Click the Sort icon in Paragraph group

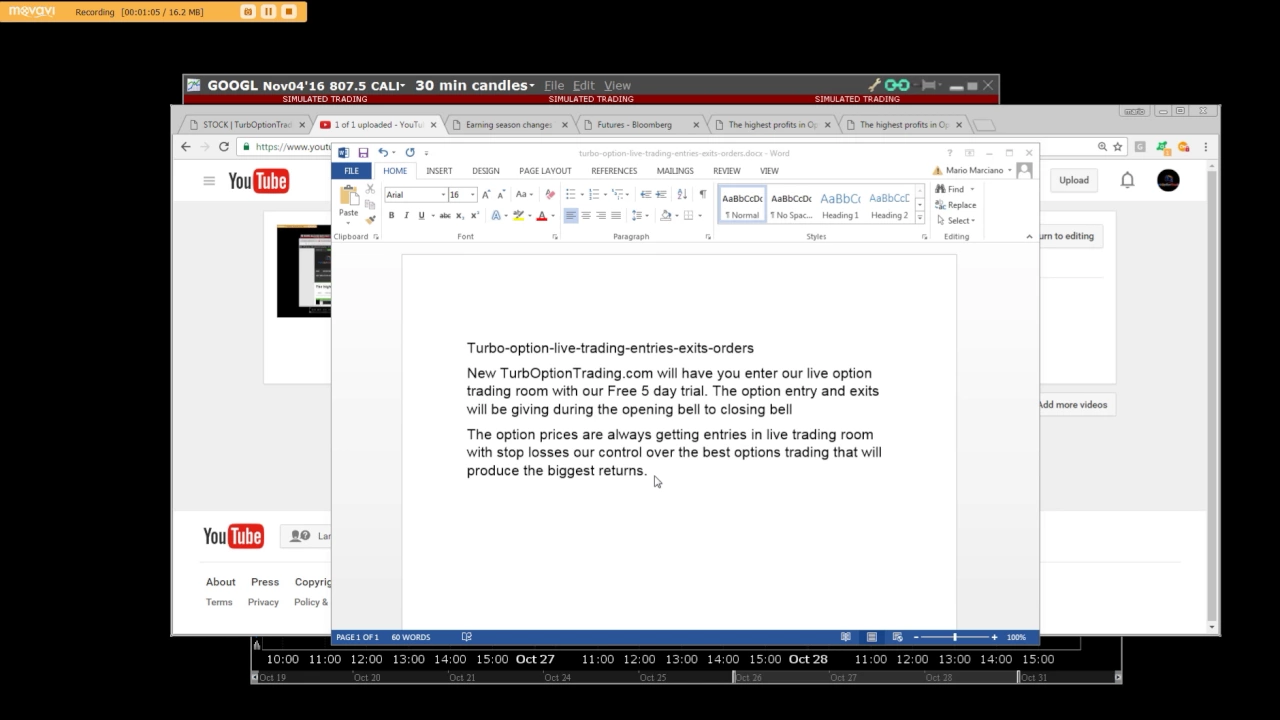click(682, 194)
